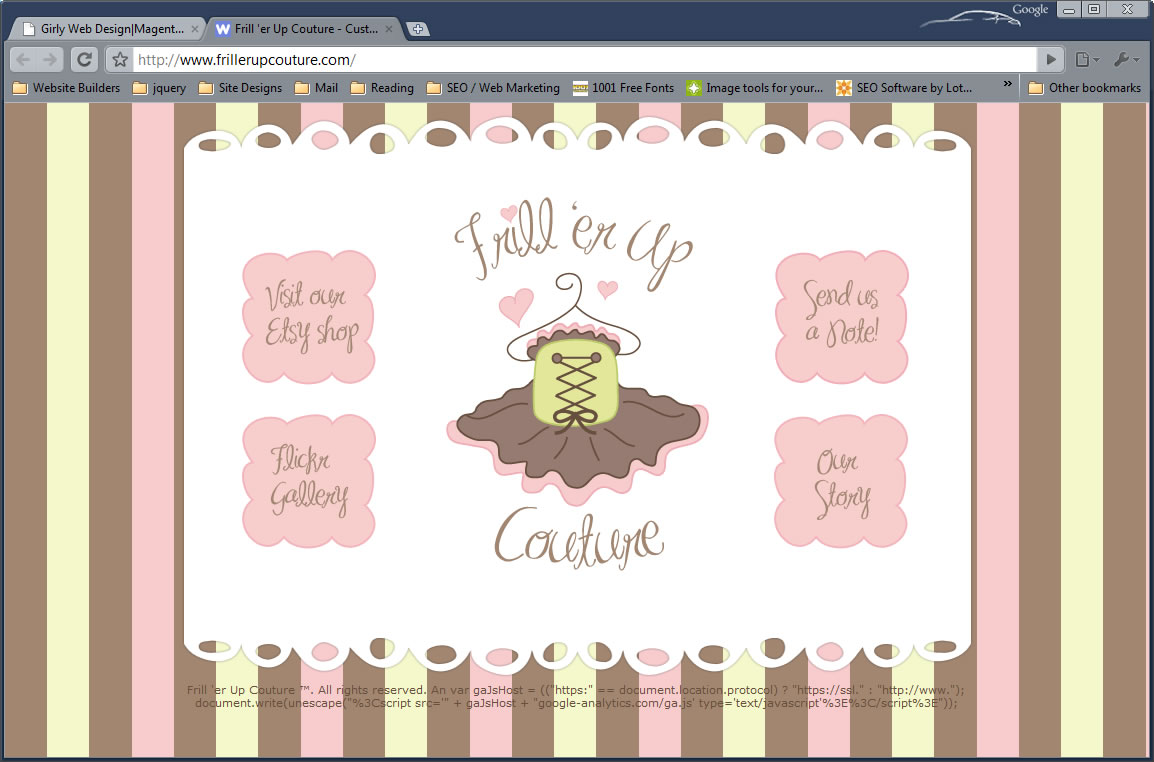Open the wrench tools menu dropdown
1154x762 pixels.
coord(1126,60)
